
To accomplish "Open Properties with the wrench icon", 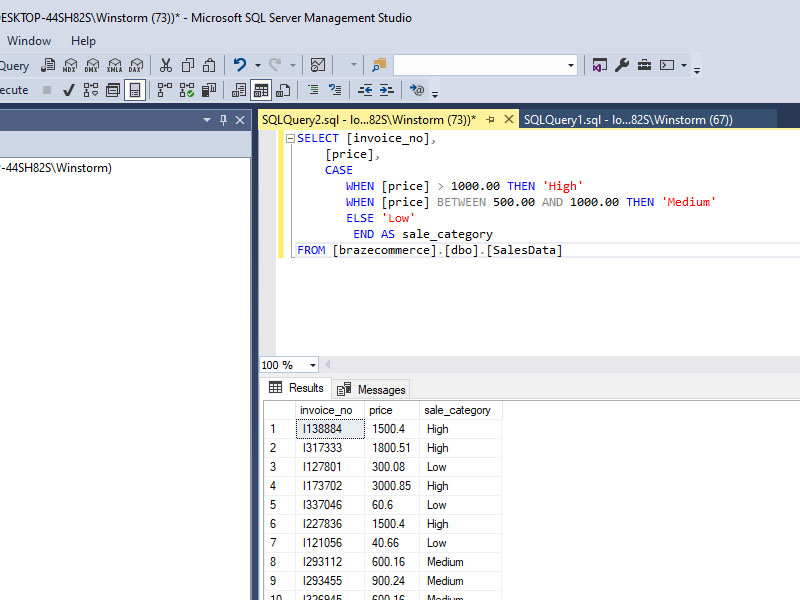I will [x=622, y=66].
